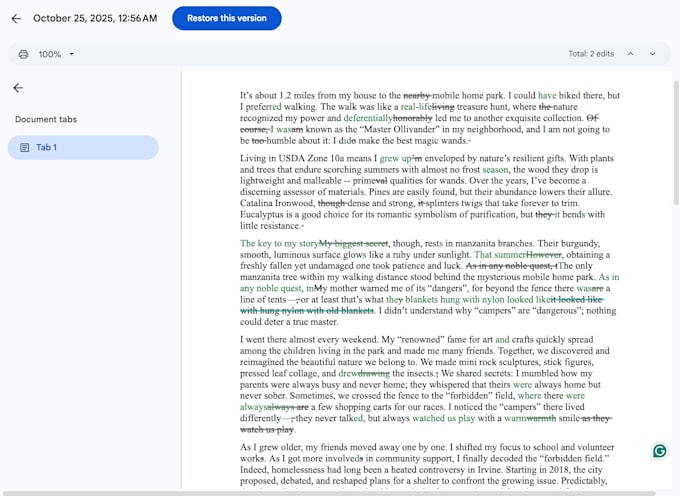
Task: Click struck-through text 'My biggest secret'
Action: (x=353, y=243)
